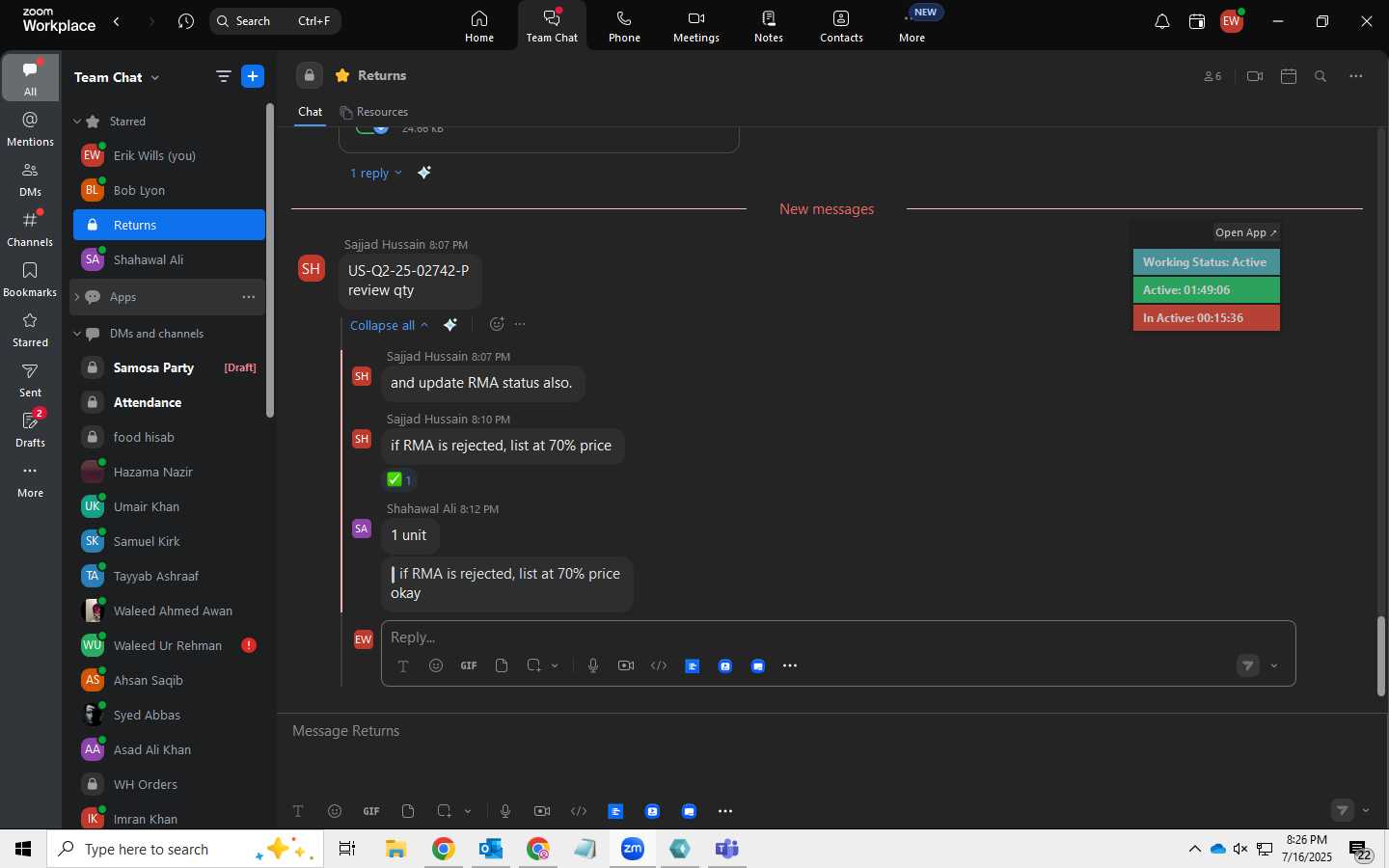Open the Samosa Party draft chat
The width and height of the screenshot is (1389, 868).
click(169, 367)
